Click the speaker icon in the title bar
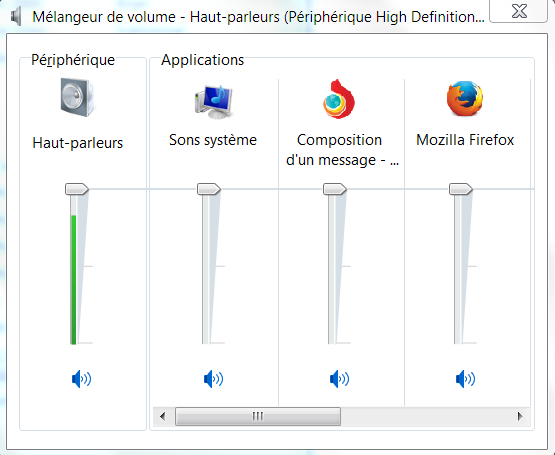555x455 pixels. [16, 16]
